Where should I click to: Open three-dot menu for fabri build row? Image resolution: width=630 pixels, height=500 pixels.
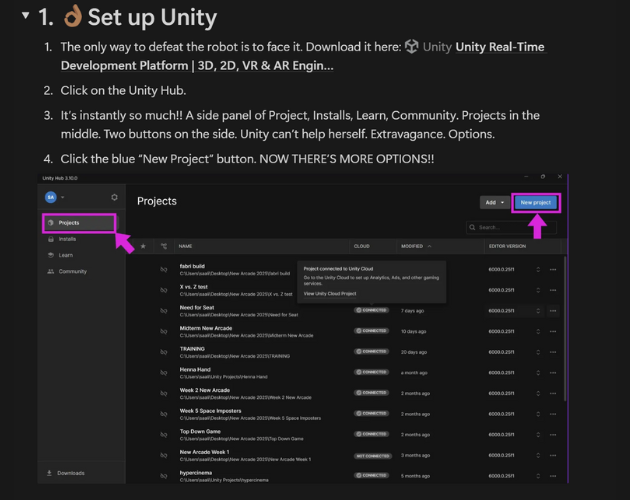pyautogui.click(x=553, y=270)
